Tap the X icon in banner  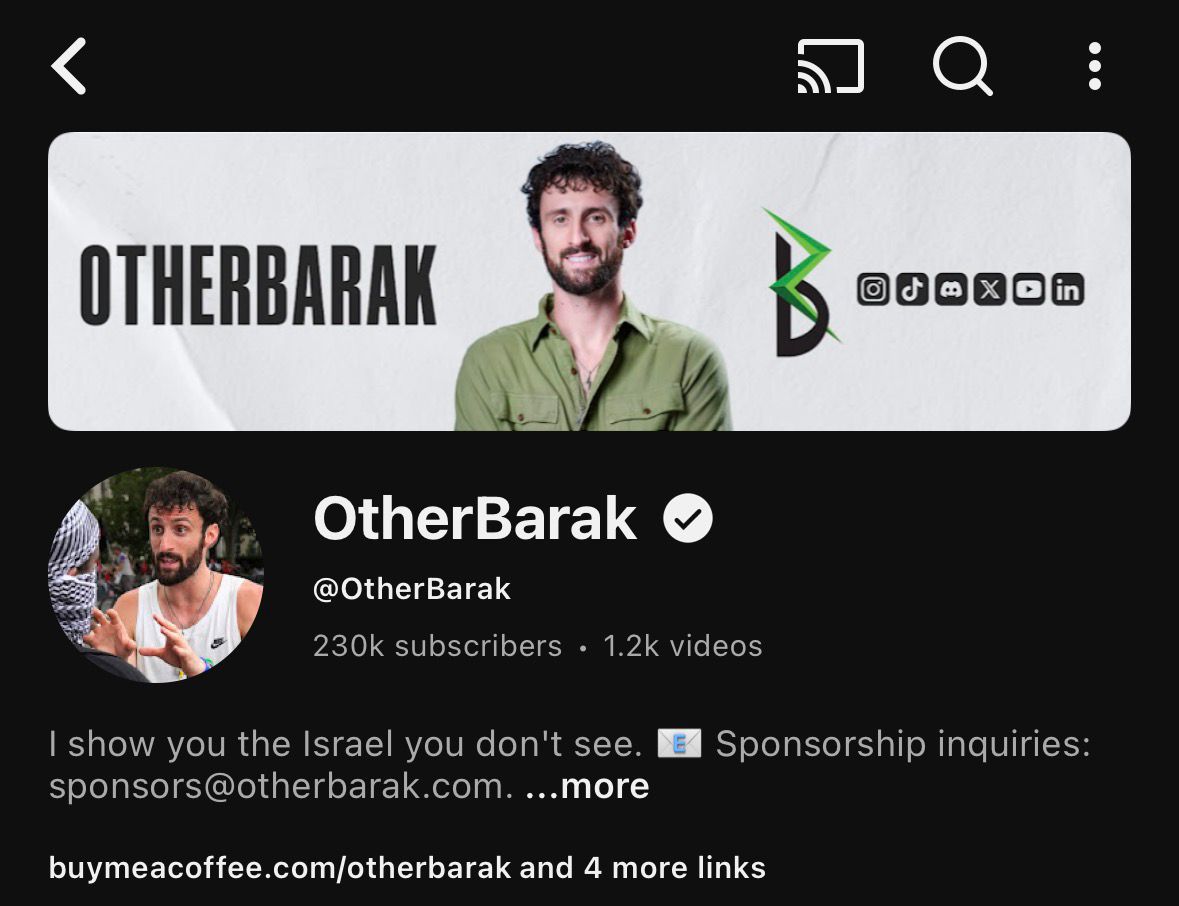pos(990,289)
